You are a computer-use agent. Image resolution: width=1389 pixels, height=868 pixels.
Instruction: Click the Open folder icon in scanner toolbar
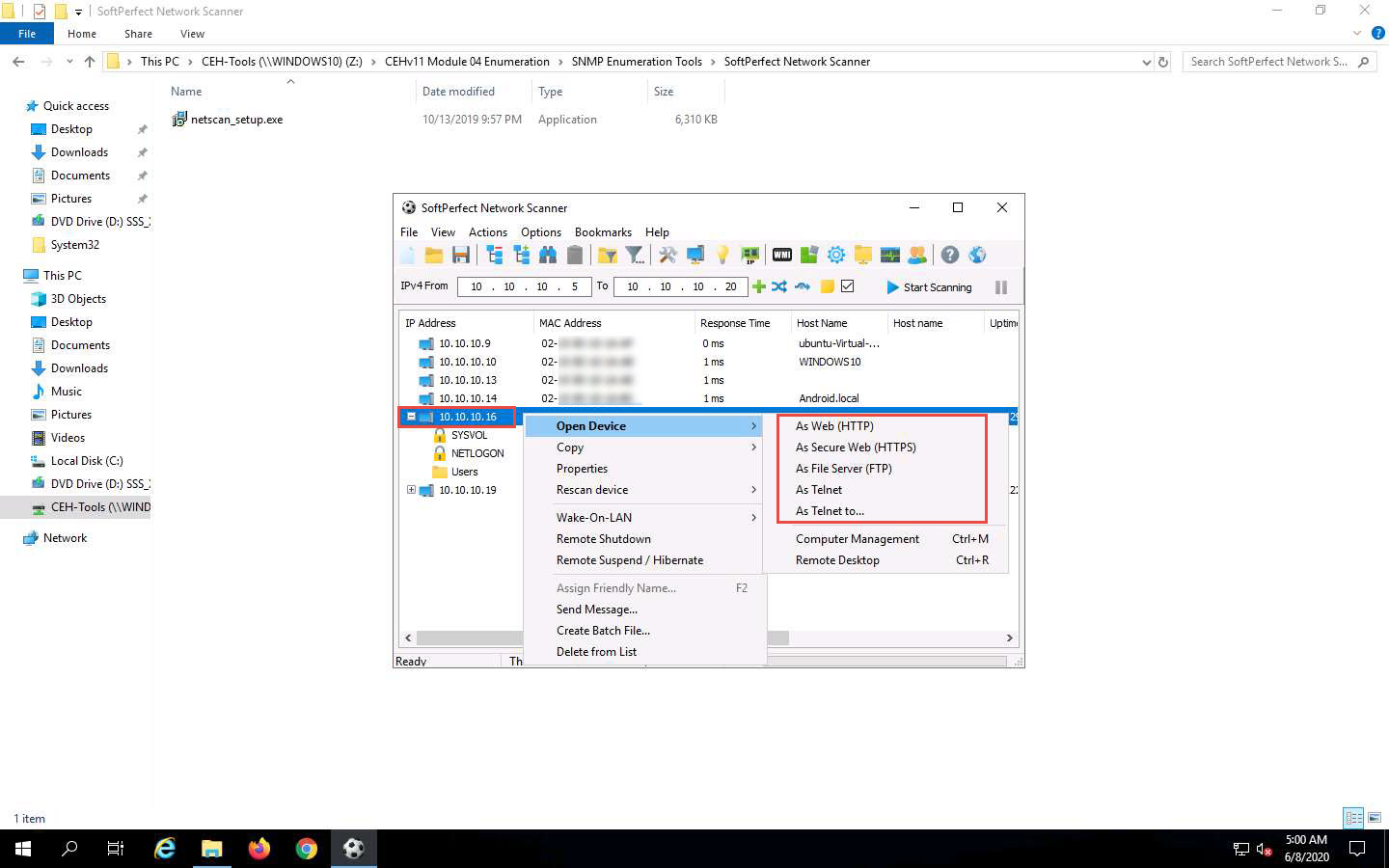(x=434, y=255)
